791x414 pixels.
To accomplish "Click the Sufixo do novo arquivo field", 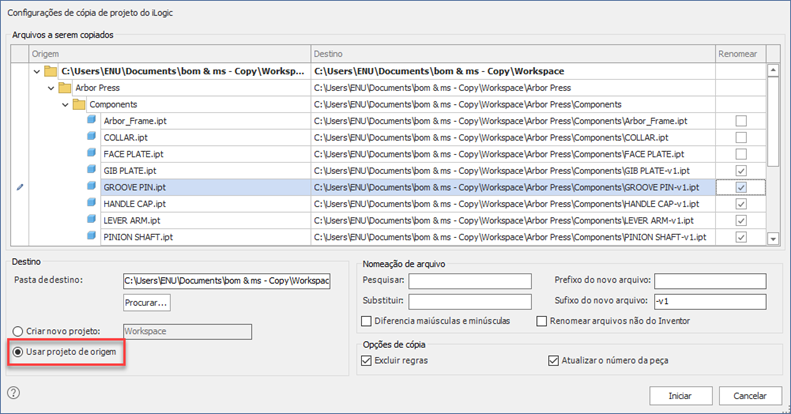I will point(709,301).
